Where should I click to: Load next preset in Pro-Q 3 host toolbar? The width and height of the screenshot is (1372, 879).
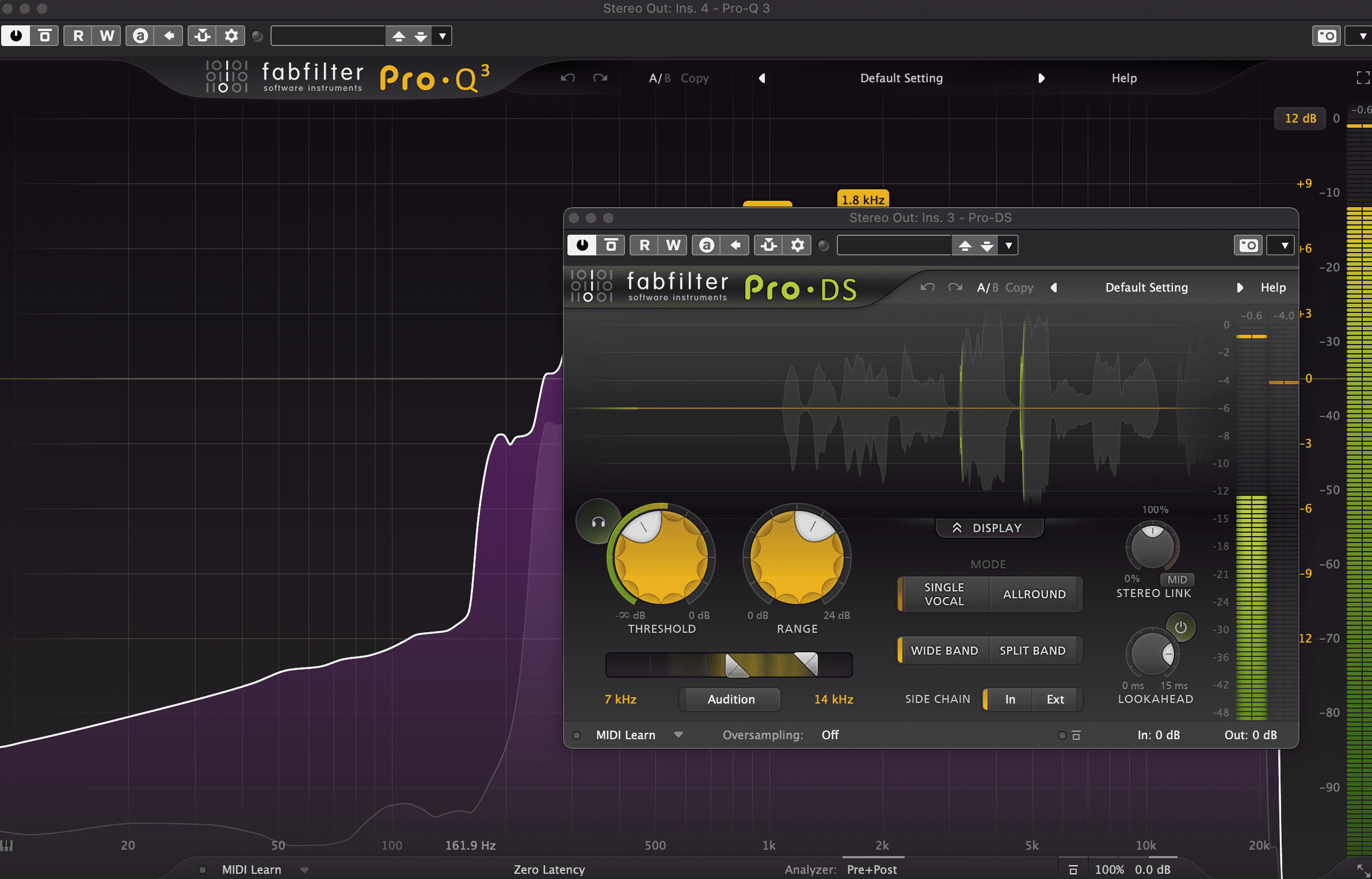pyautogui.click(x=421, y=36)
